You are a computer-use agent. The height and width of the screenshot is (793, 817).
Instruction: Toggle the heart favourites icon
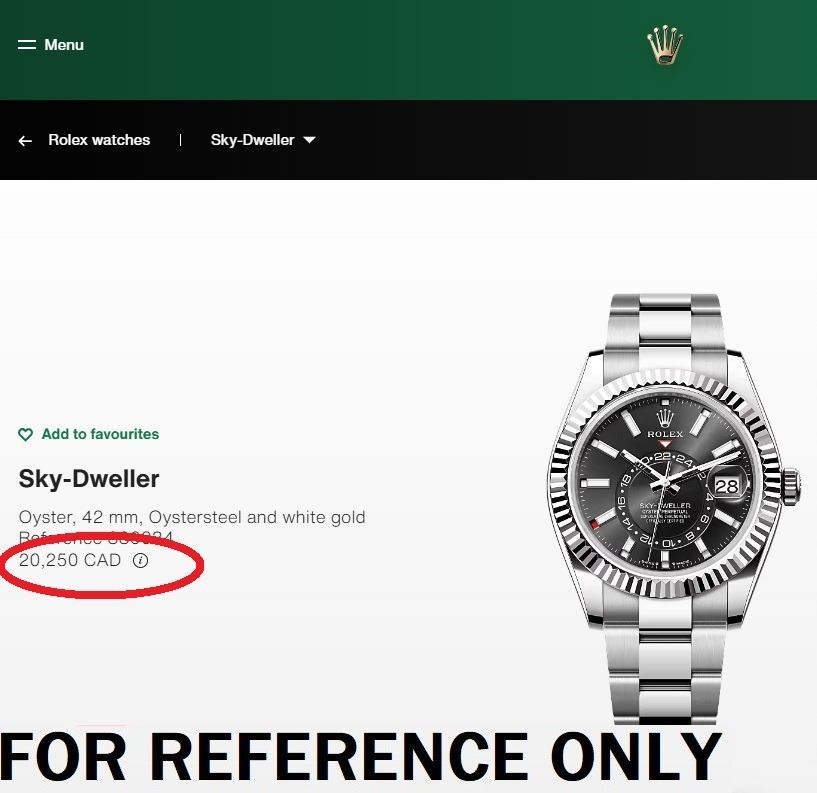click(26, 434)
